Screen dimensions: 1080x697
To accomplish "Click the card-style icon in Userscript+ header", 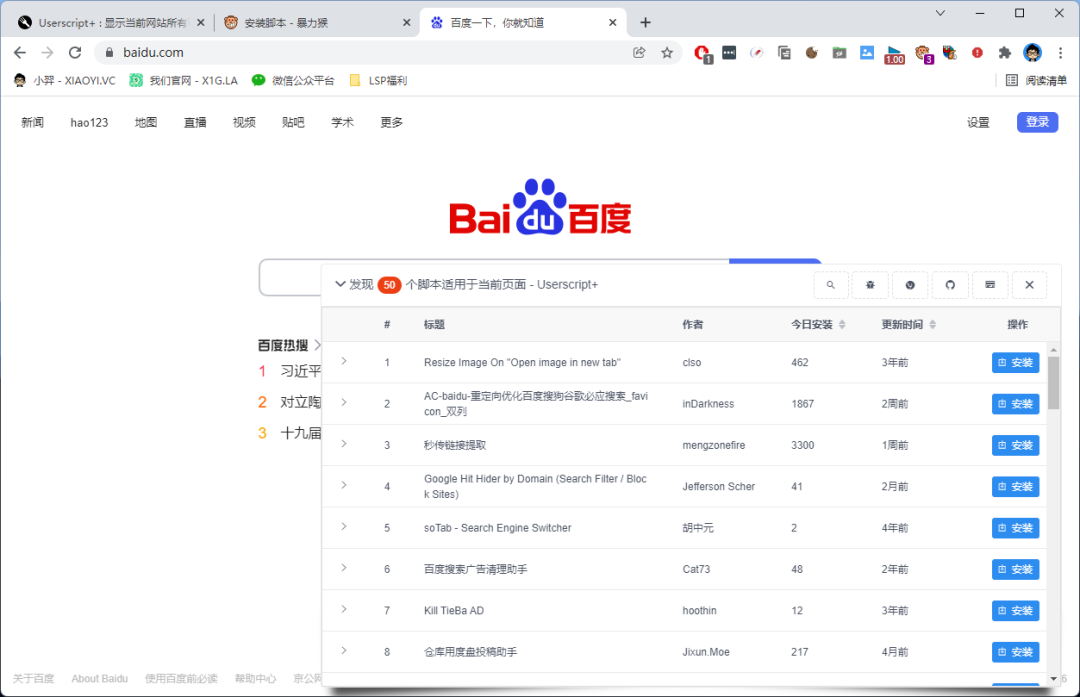I will pyautogui.click(x=990, y=285).
